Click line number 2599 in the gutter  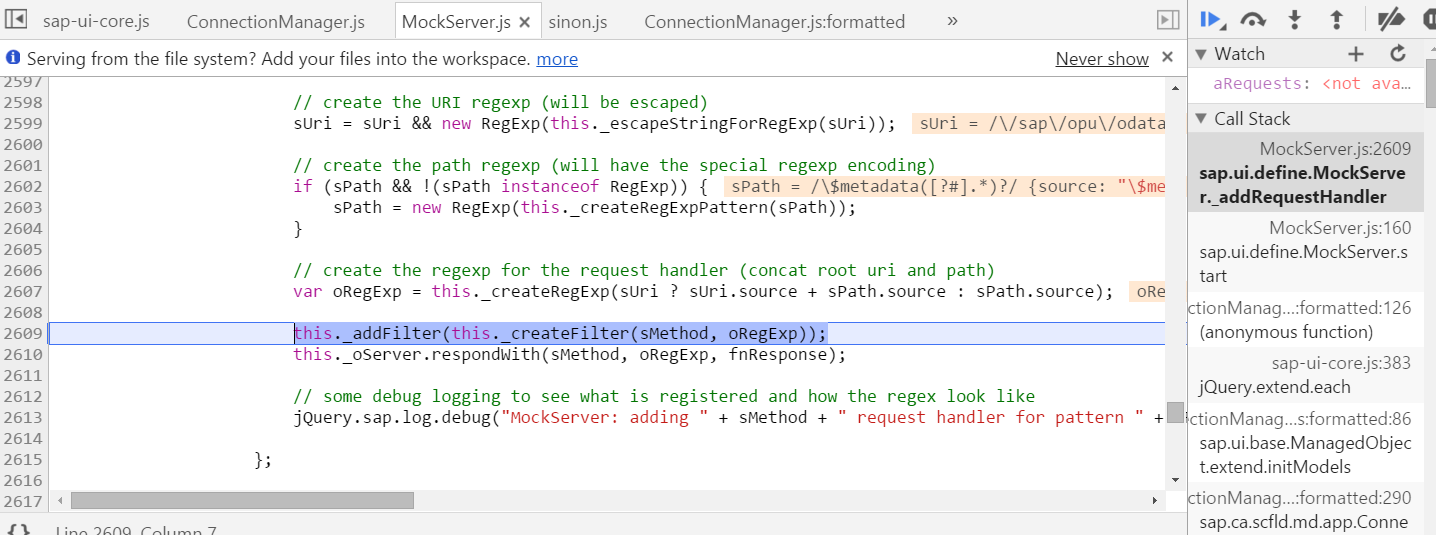25,123
